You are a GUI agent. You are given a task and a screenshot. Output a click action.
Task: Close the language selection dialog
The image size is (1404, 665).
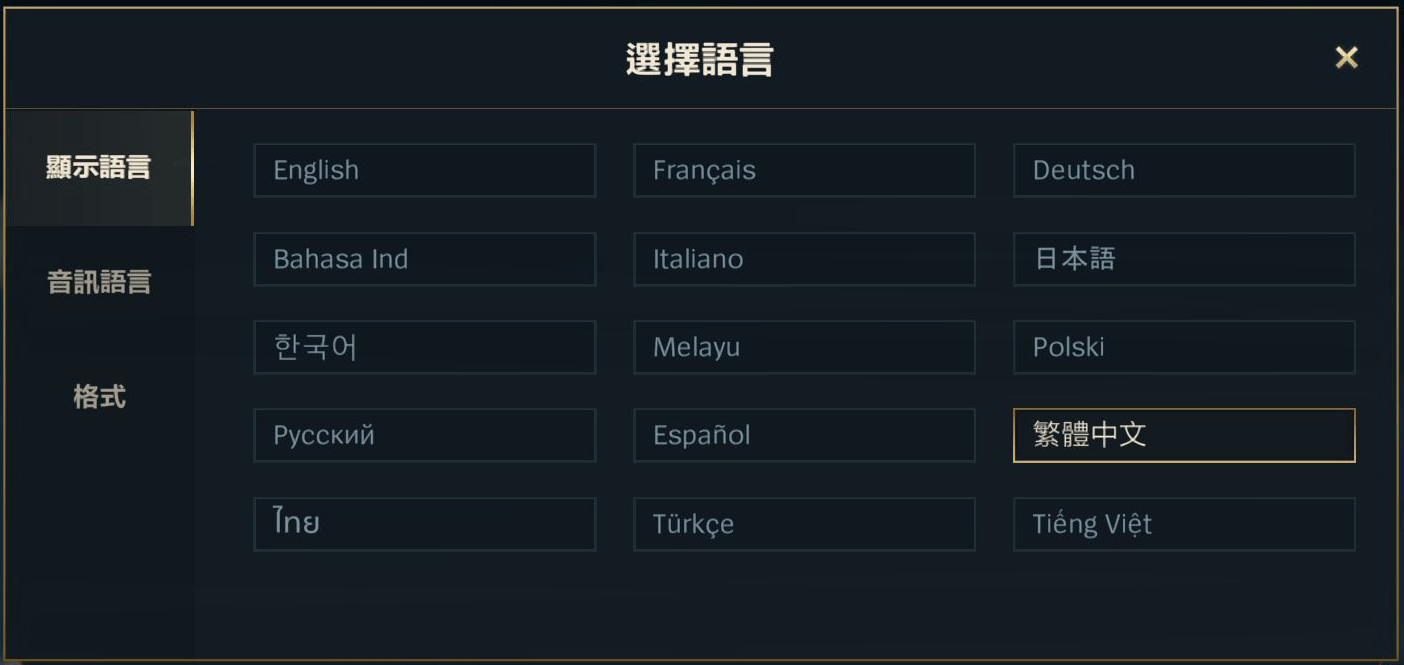point(1346,57)
